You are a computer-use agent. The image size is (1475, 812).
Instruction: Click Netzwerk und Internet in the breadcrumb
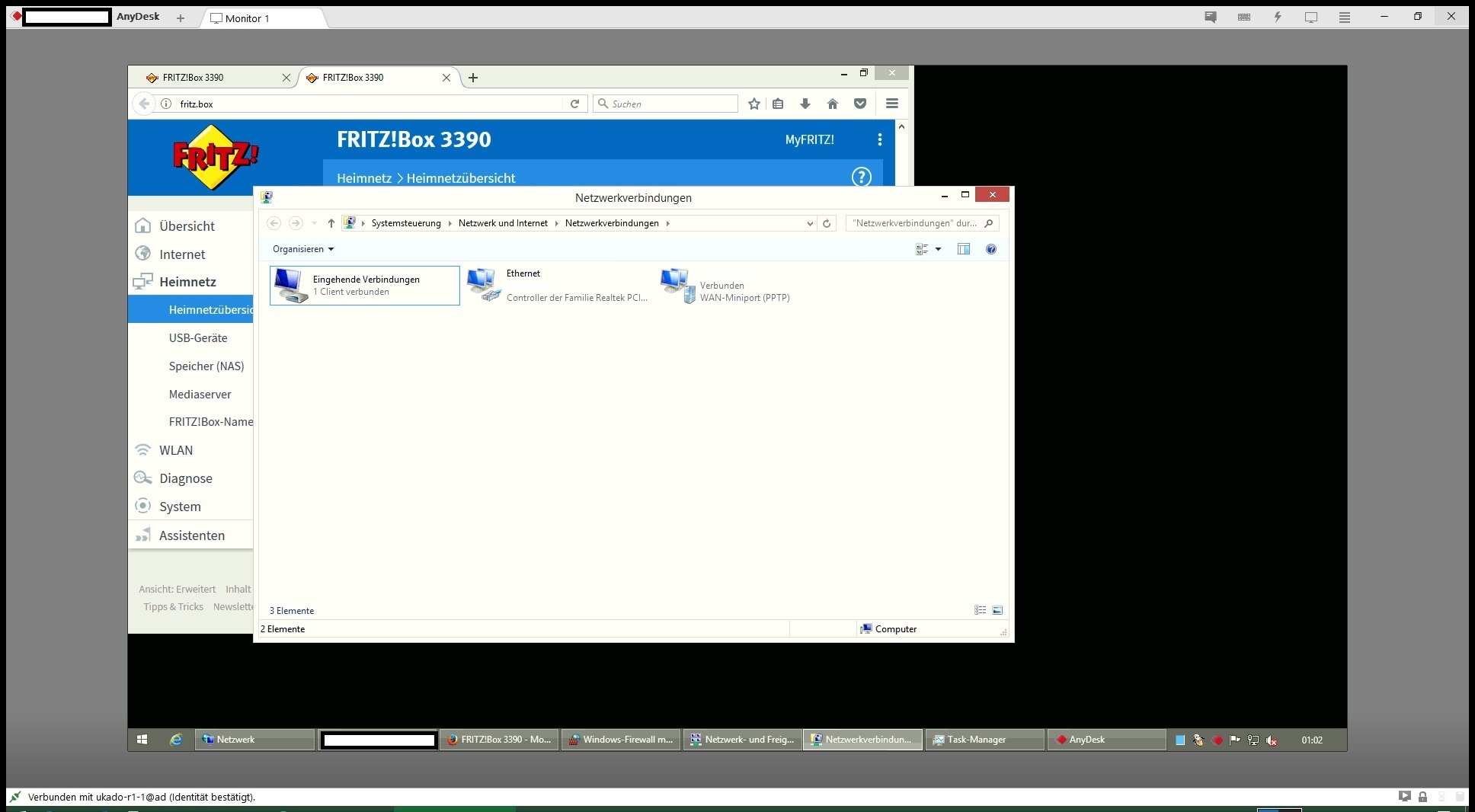click(503, 223)
